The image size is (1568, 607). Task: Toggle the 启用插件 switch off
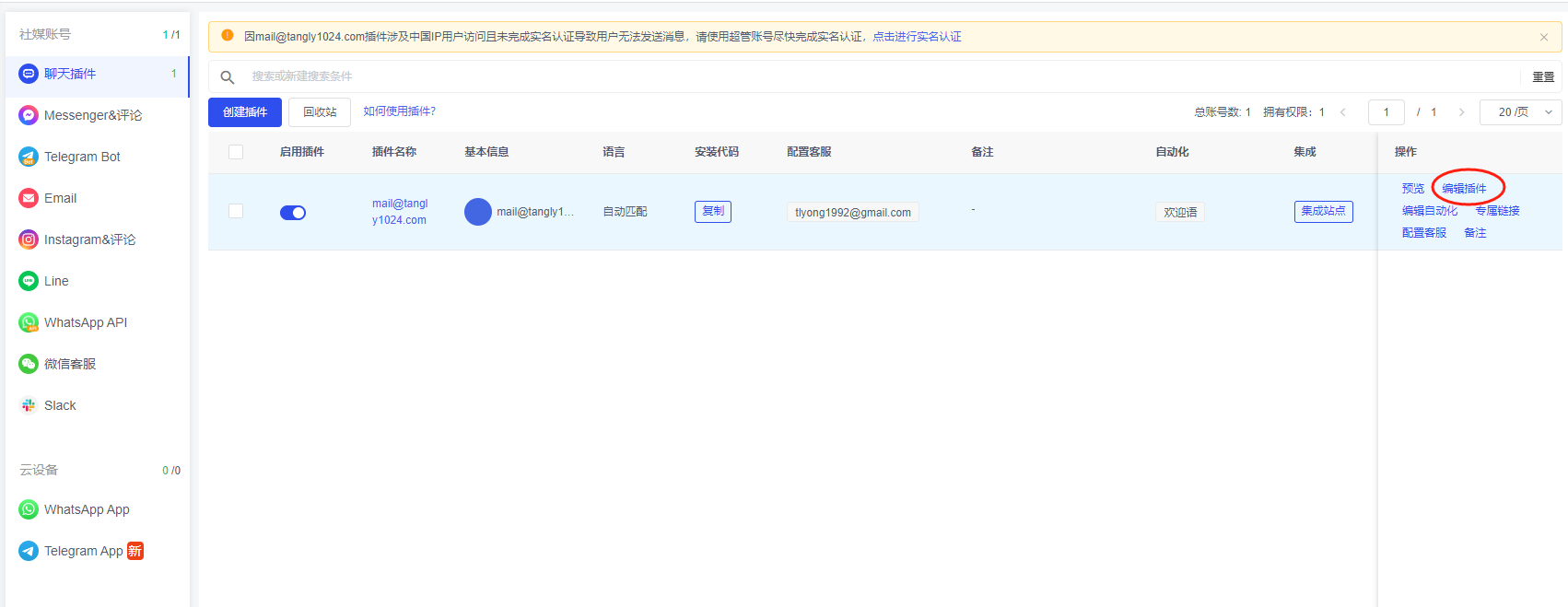293,213
